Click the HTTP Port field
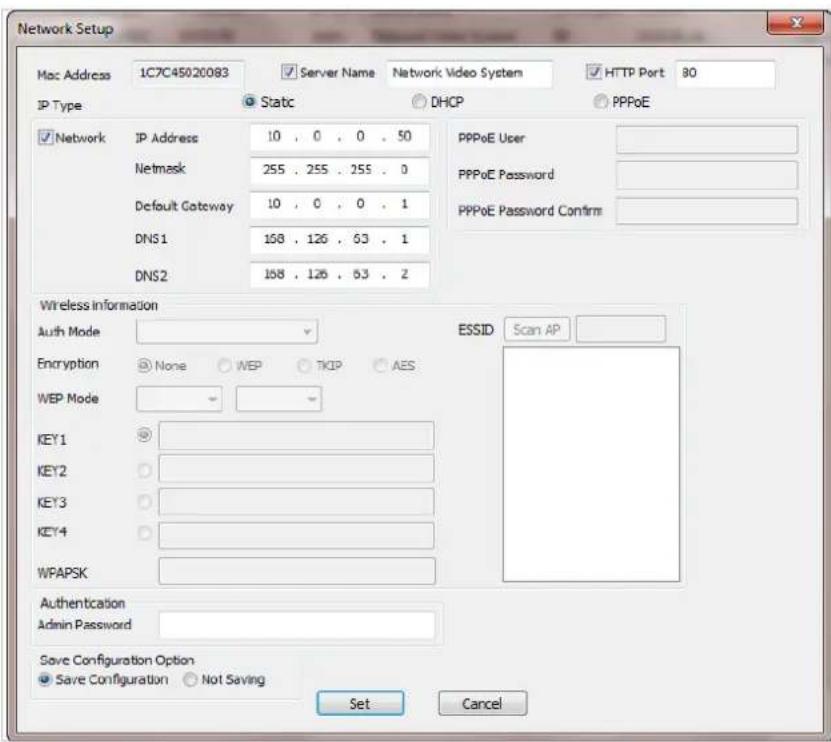This screenshot has width=831, height=742. (725, 73)
